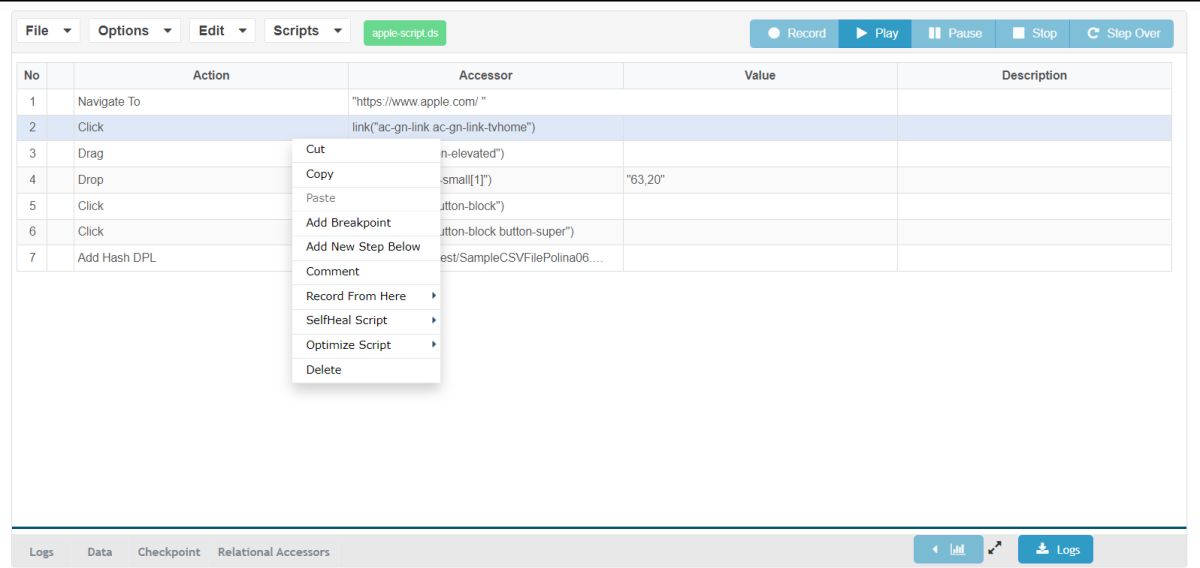
Task: Click the Accessor column header
Action: coord(486,76)
